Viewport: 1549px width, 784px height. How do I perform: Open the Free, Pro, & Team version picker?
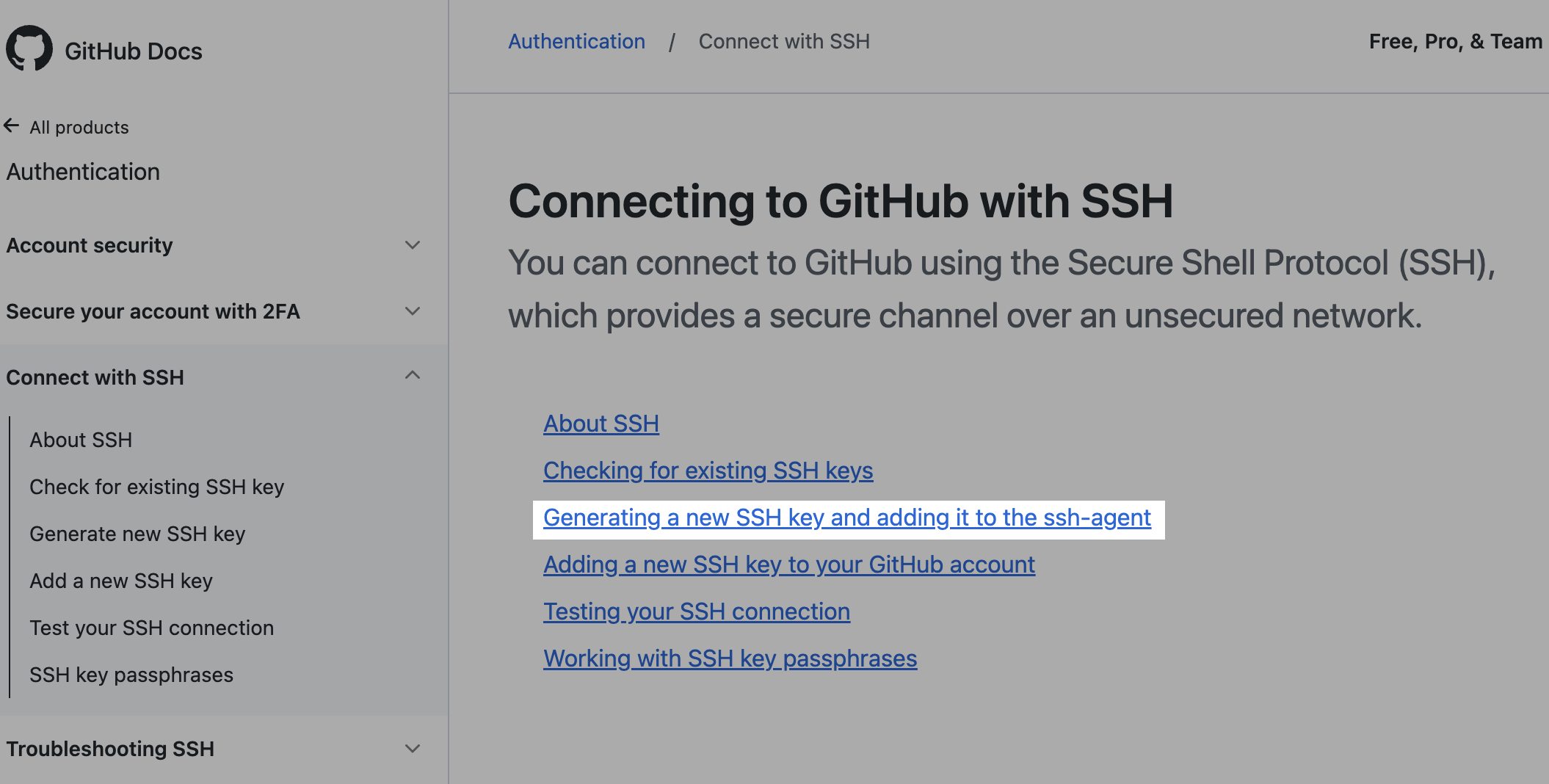click(x=1455, y=42)
